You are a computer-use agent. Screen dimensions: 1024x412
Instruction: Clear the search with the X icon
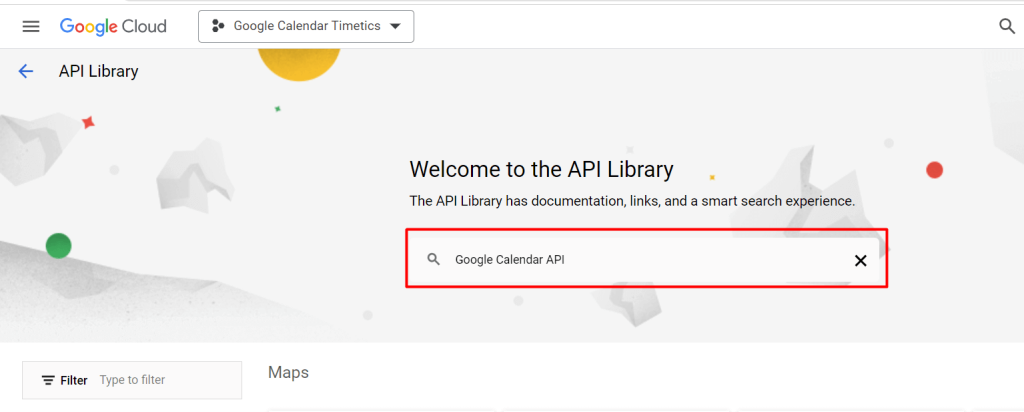pyautogui.click(x=861, y=261)
